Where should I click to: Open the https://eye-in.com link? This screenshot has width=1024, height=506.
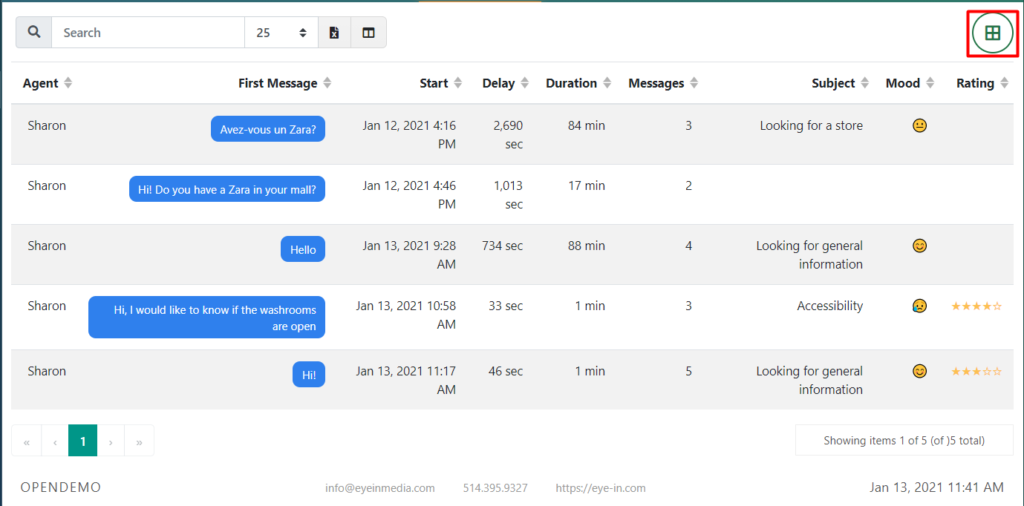pos(600,488)
